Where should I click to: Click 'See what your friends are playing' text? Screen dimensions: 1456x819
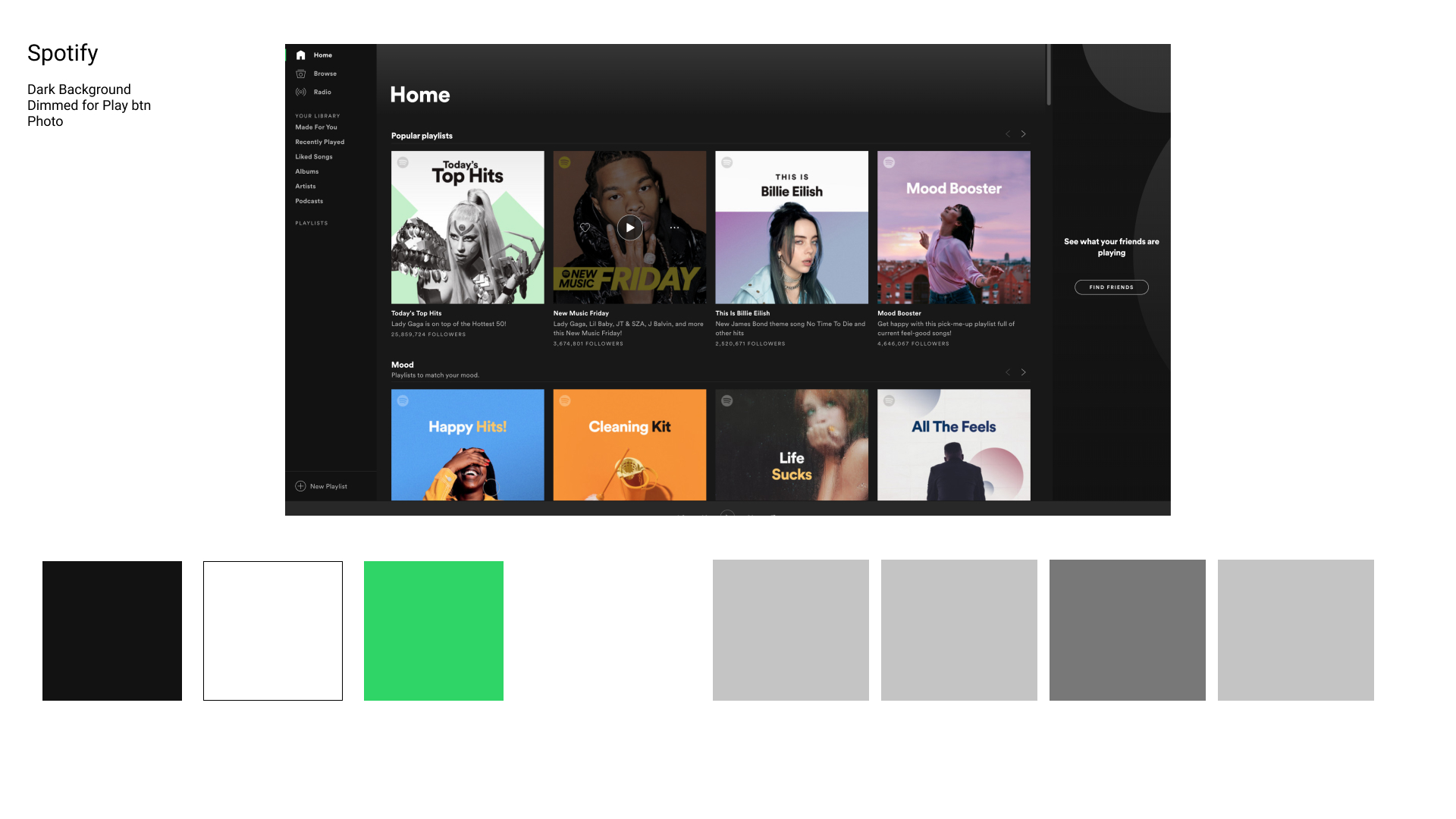1112,247
